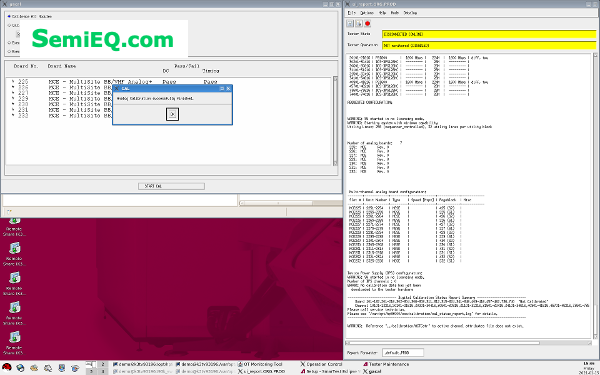Open the fourth menu in ui_report
Screen dimensions: 600x375
[x=395, y=13]
